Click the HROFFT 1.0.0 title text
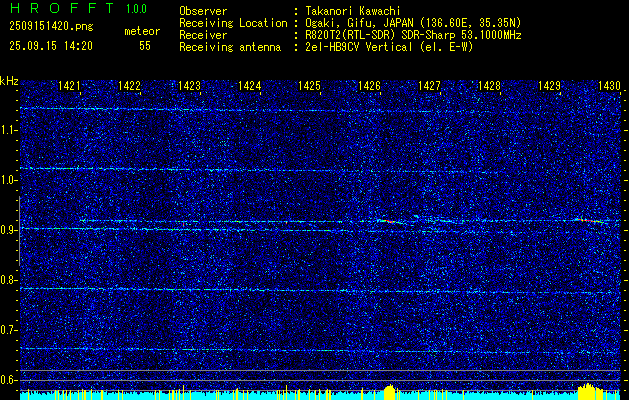 79,8
